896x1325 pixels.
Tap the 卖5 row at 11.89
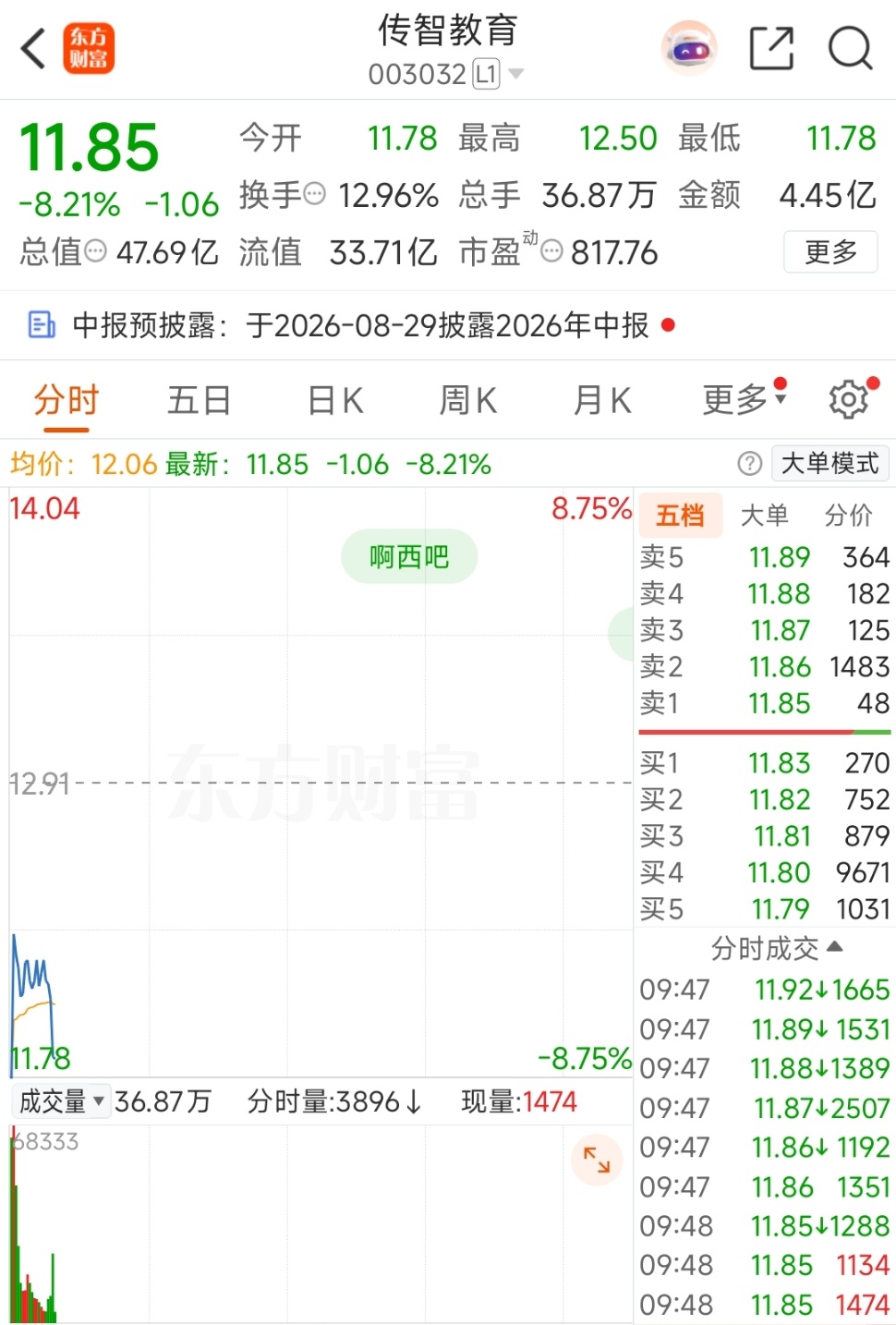pyautogui.click(x=764, y=557)
